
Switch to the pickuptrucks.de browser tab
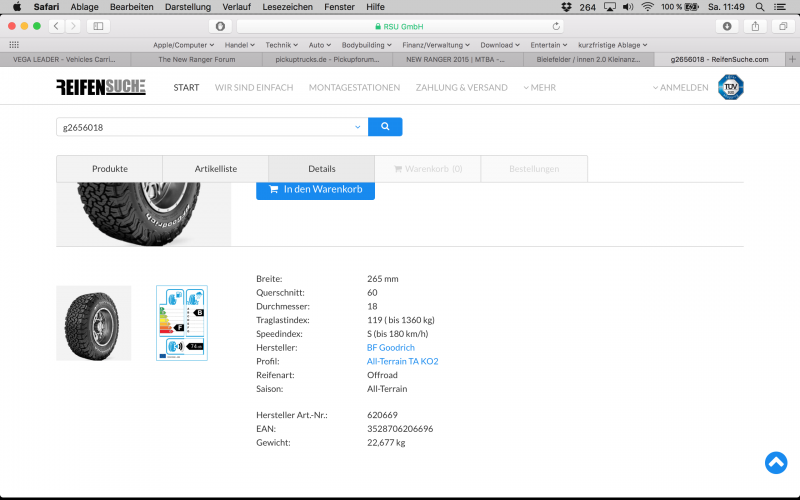pos(327,59)
